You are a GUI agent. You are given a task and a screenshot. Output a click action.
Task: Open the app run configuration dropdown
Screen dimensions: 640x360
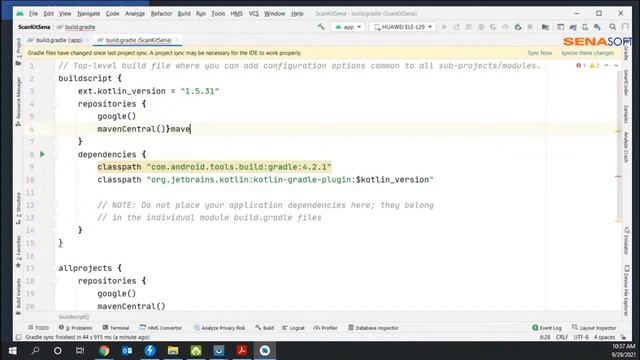point(348,27)
